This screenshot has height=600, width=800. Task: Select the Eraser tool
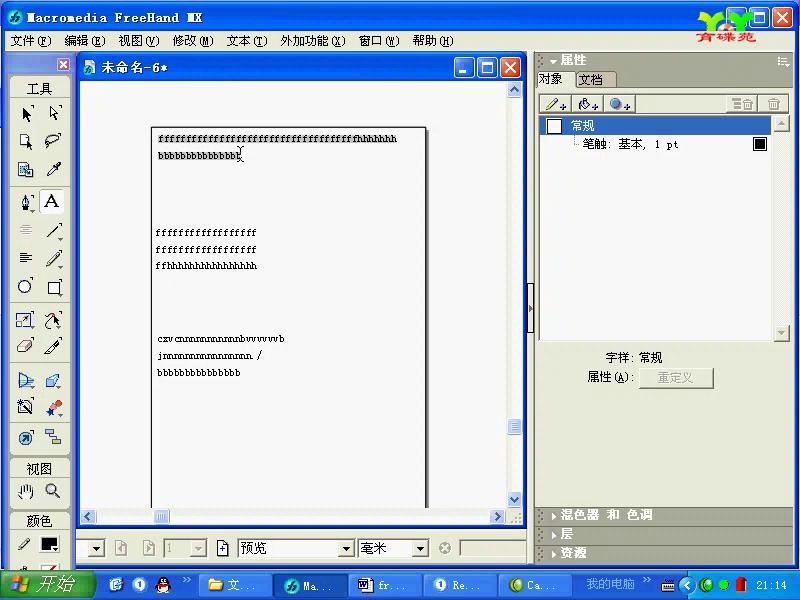[x=26, y=347]
